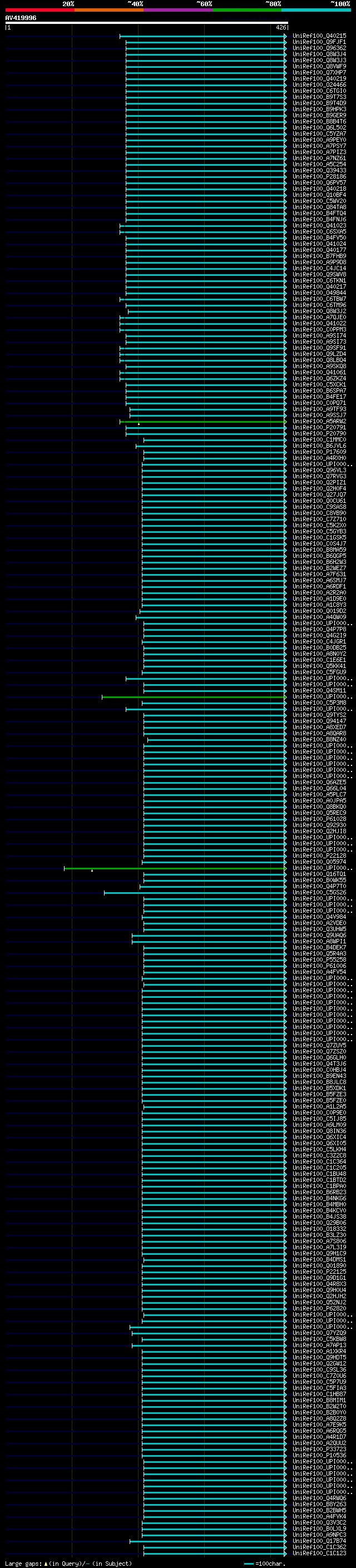Image resolution: width=356 pixels, height=1568 pixels.
Task: Click the green ~80% identity legend segment
Action: coord(247,10)
